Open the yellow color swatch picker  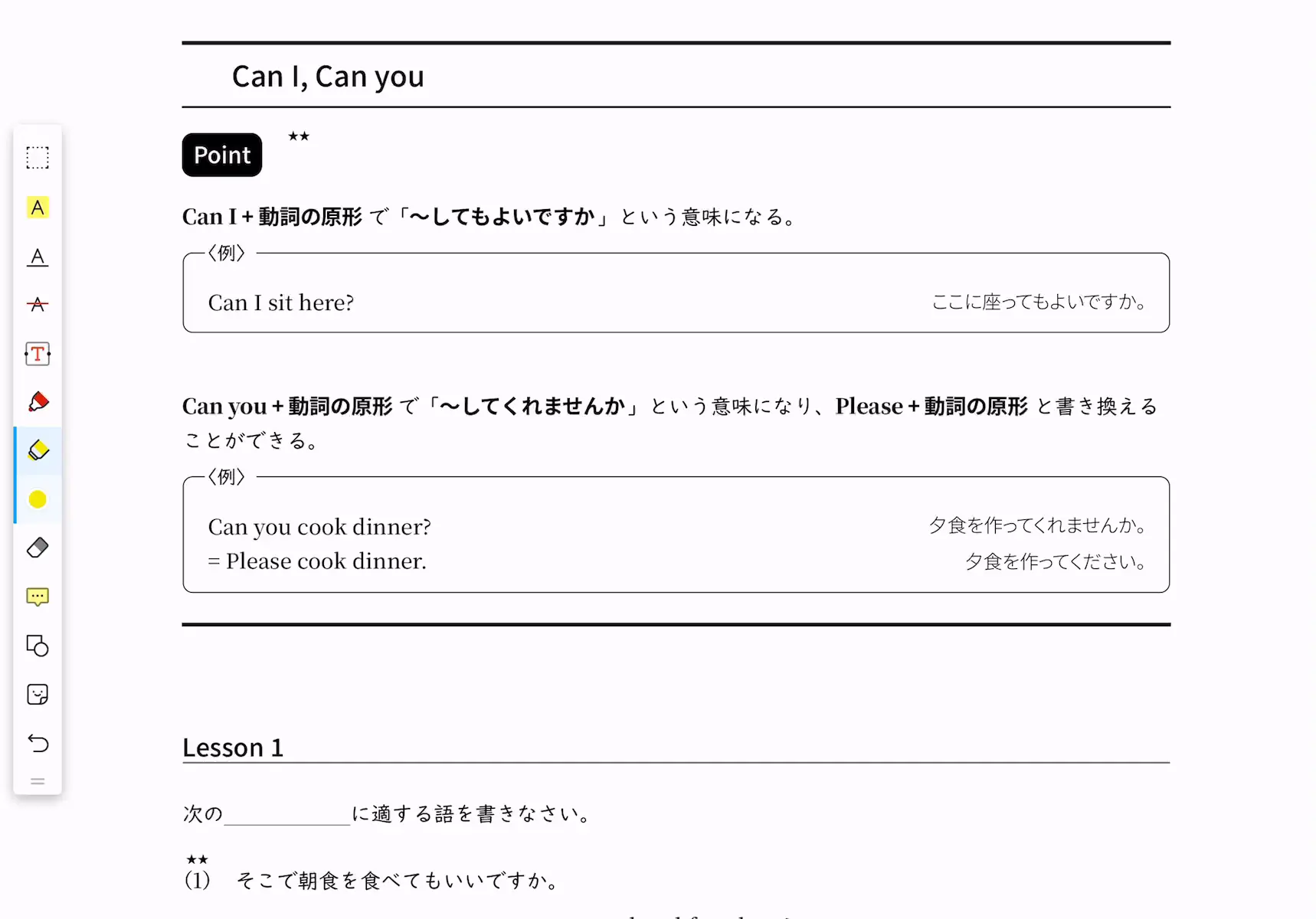pyautogui.click(x=38, y=499)
